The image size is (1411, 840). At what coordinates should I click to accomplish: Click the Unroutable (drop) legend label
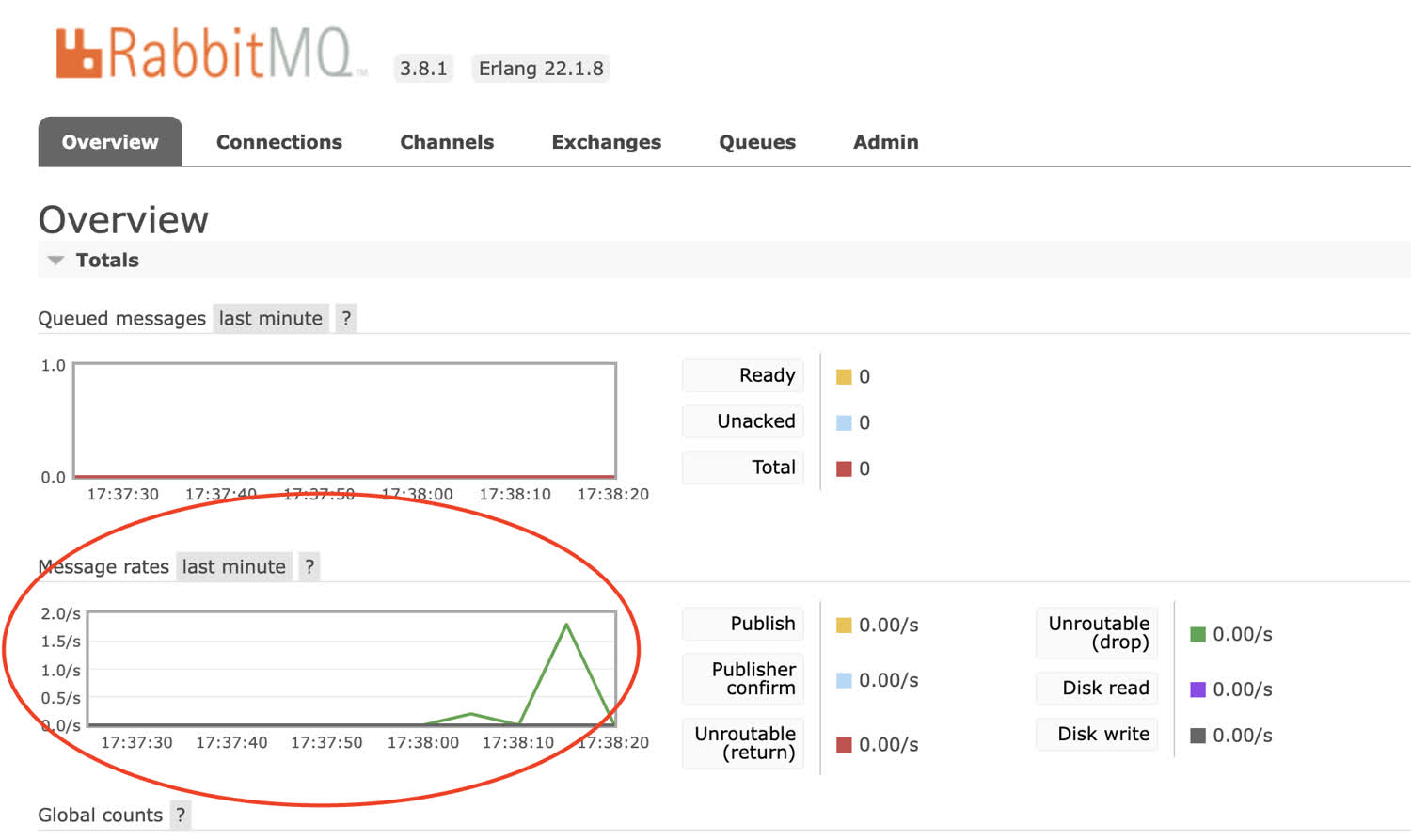click(1097, 633)
